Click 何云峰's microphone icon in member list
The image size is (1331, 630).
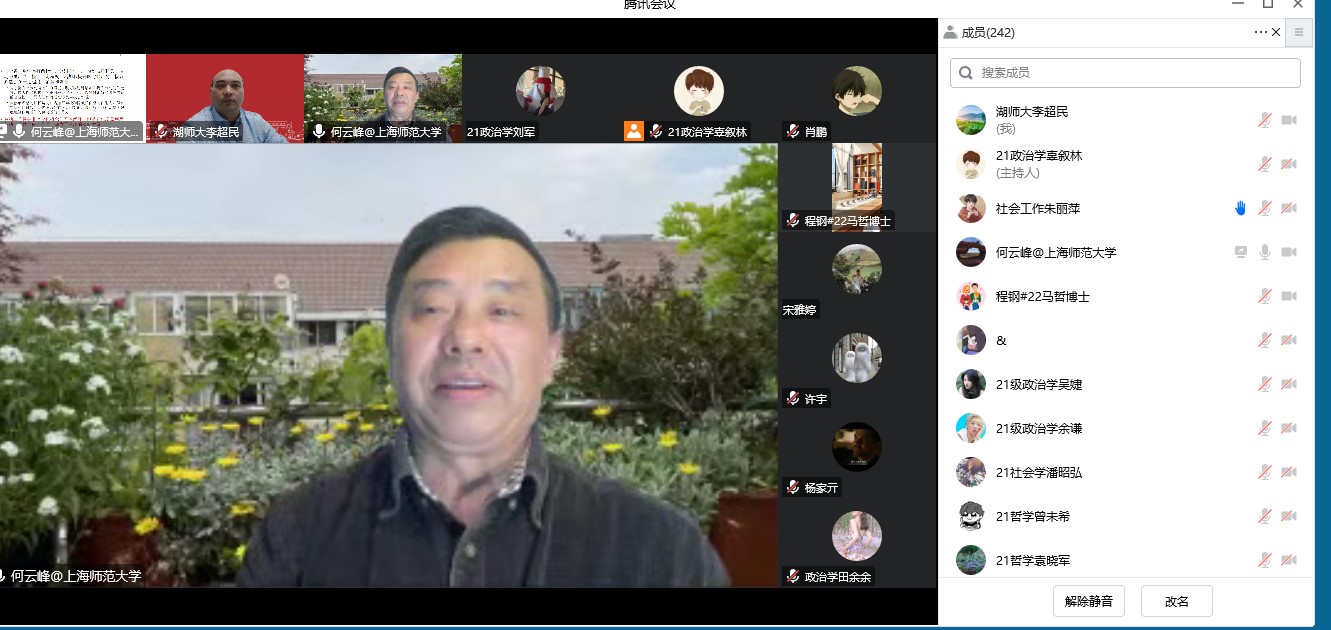1265,252
